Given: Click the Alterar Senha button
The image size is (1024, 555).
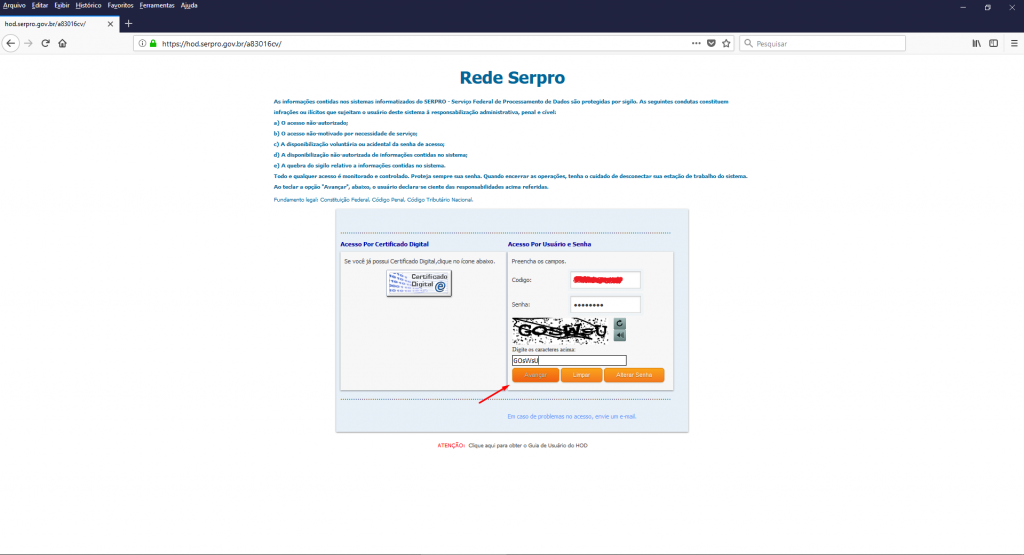Looking at the screenshot, I should click(x=634, y=375).
